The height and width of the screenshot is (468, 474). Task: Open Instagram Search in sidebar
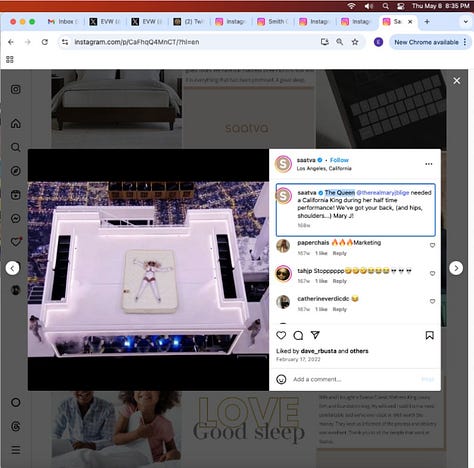[x=16, y=147]
